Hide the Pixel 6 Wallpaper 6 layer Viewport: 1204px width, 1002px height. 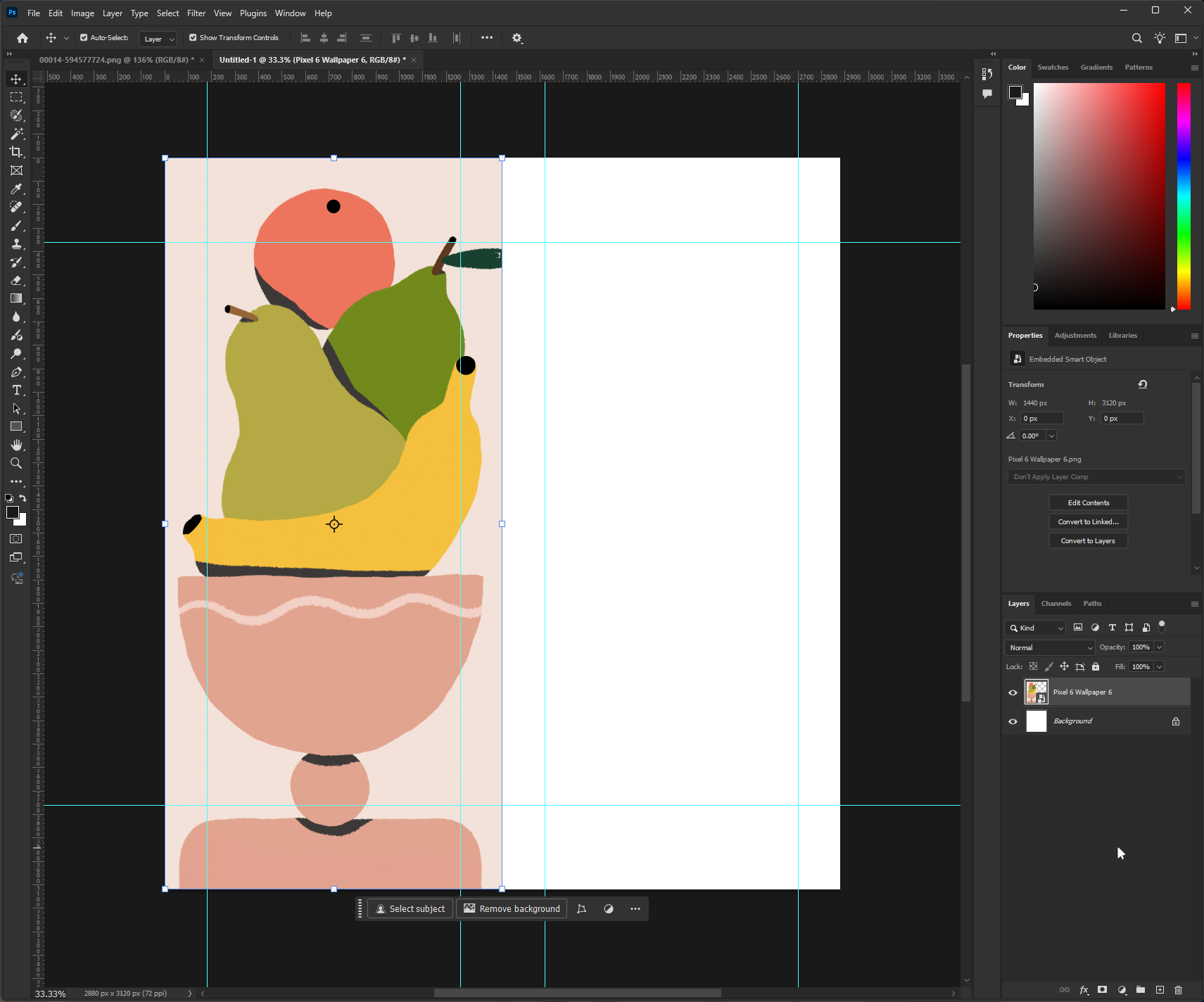point(1013,692)
